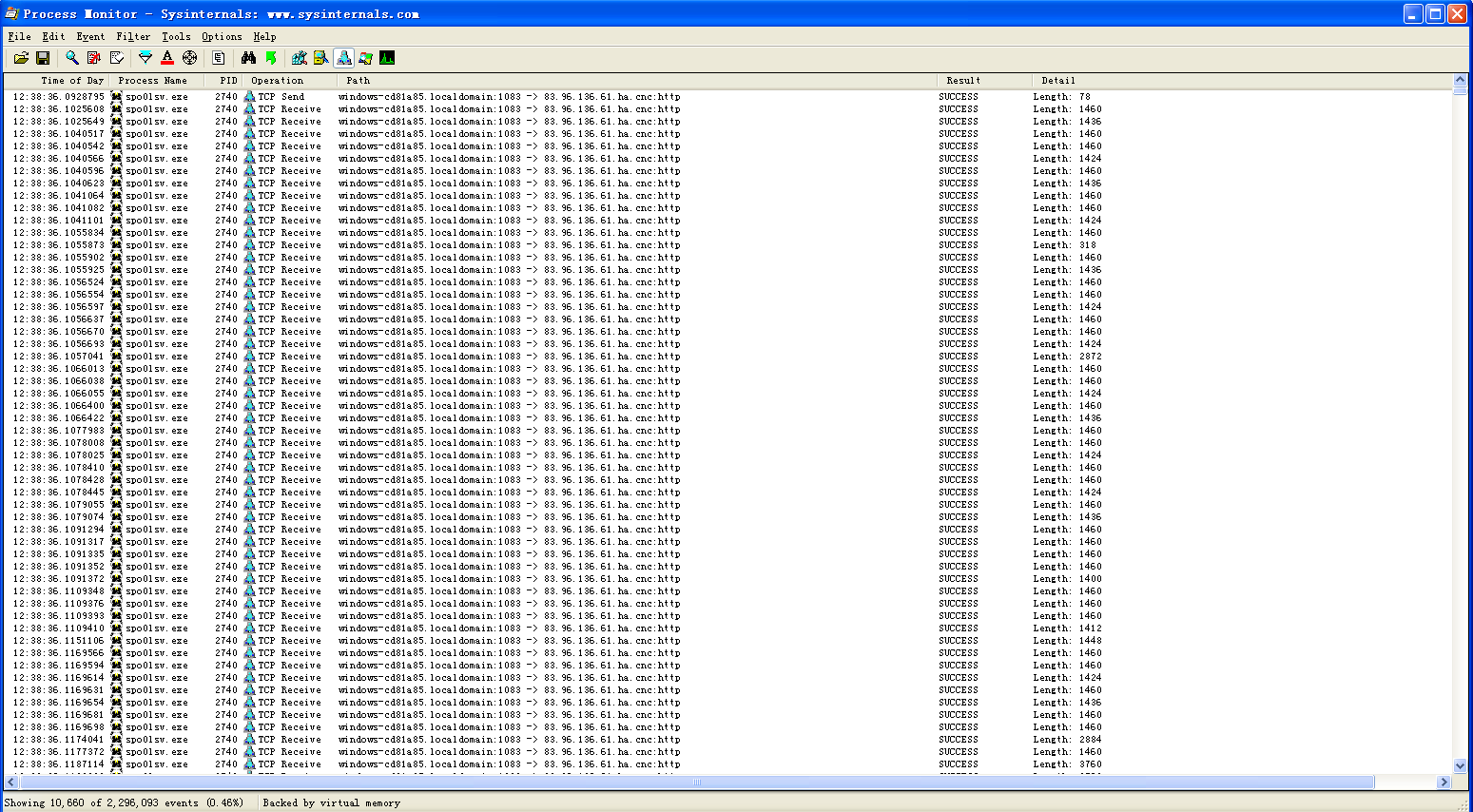
Task: Select the detail cell Length: 1448
Action: point(1068,641)
